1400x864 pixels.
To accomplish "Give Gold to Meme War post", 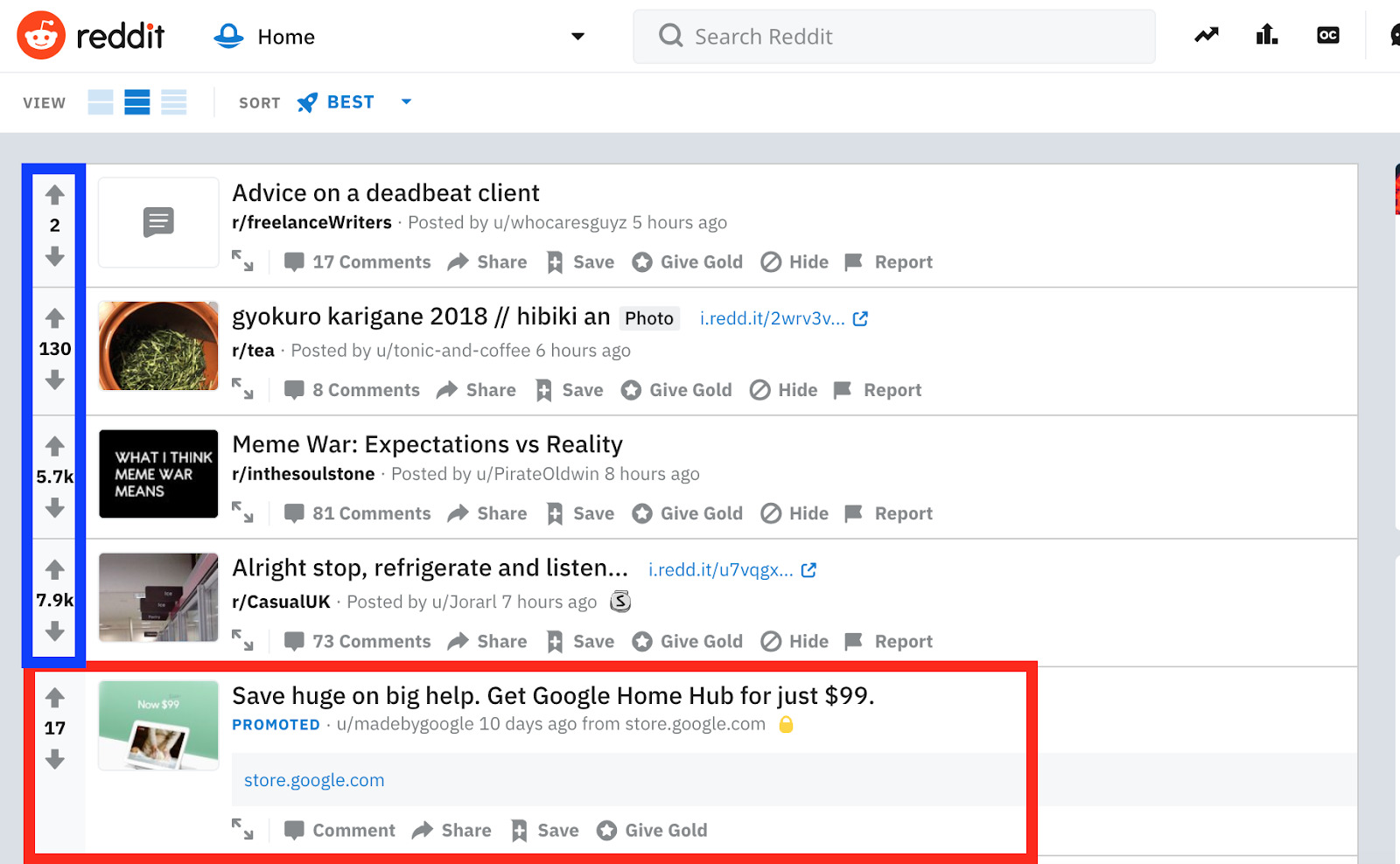I will (687, 513).
